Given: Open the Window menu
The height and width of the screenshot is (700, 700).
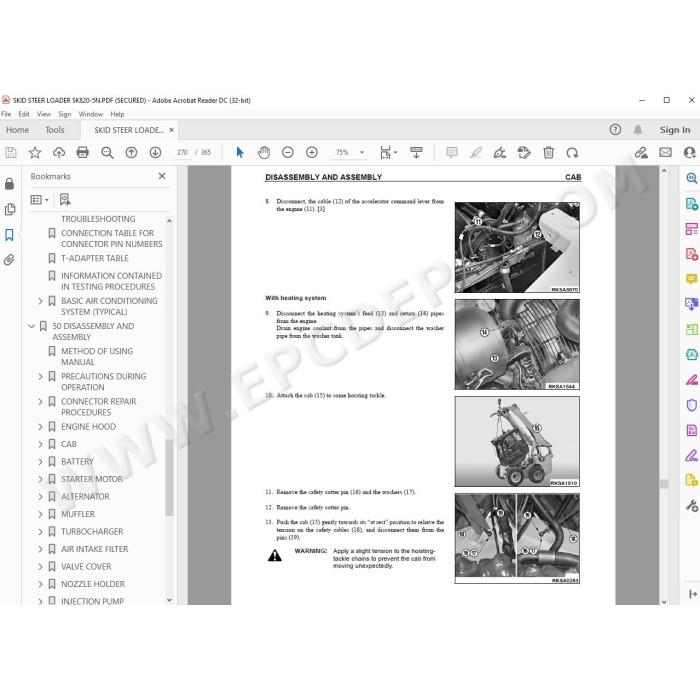Looking at the screenshot, I should click(91, 114).
